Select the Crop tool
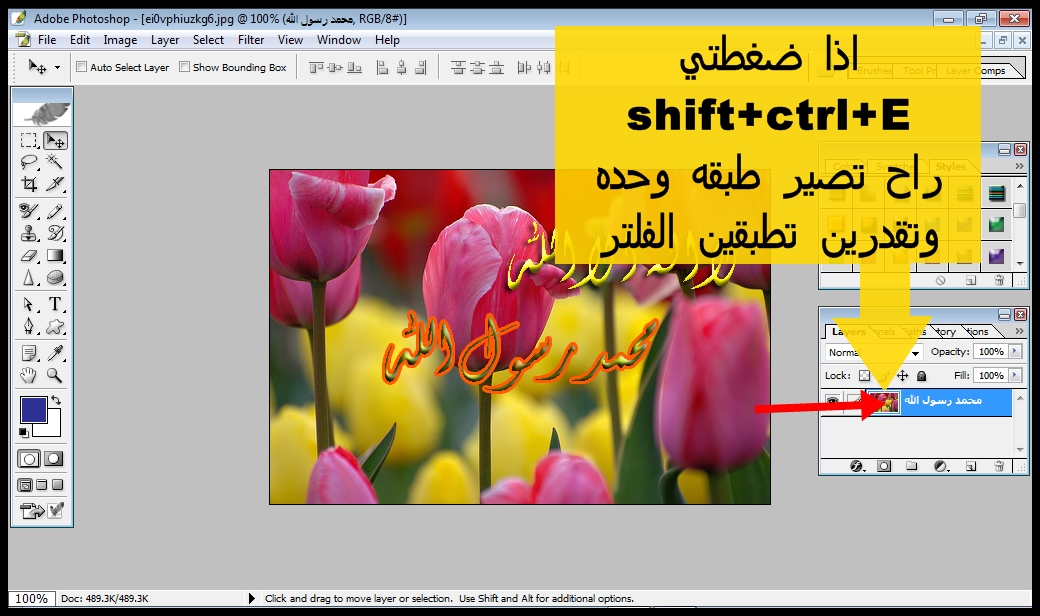 [29, 184]
